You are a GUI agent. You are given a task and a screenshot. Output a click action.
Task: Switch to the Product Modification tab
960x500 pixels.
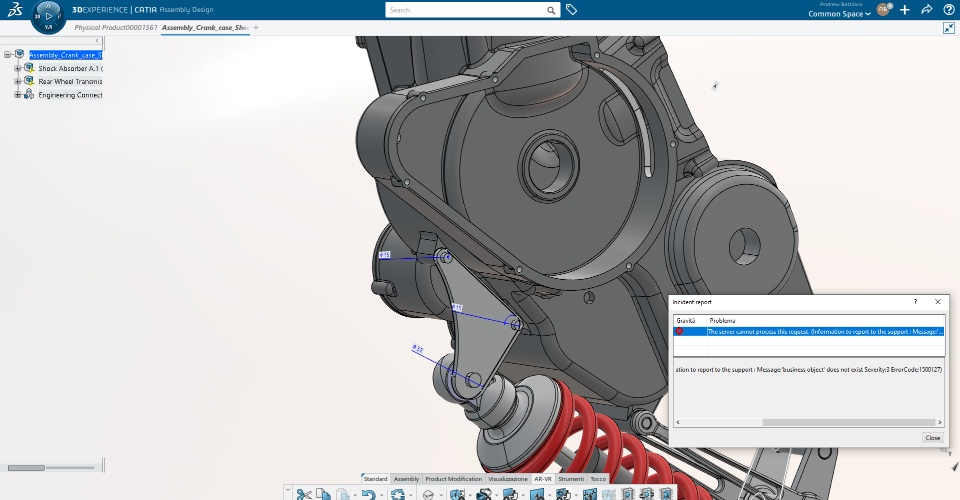453,479
